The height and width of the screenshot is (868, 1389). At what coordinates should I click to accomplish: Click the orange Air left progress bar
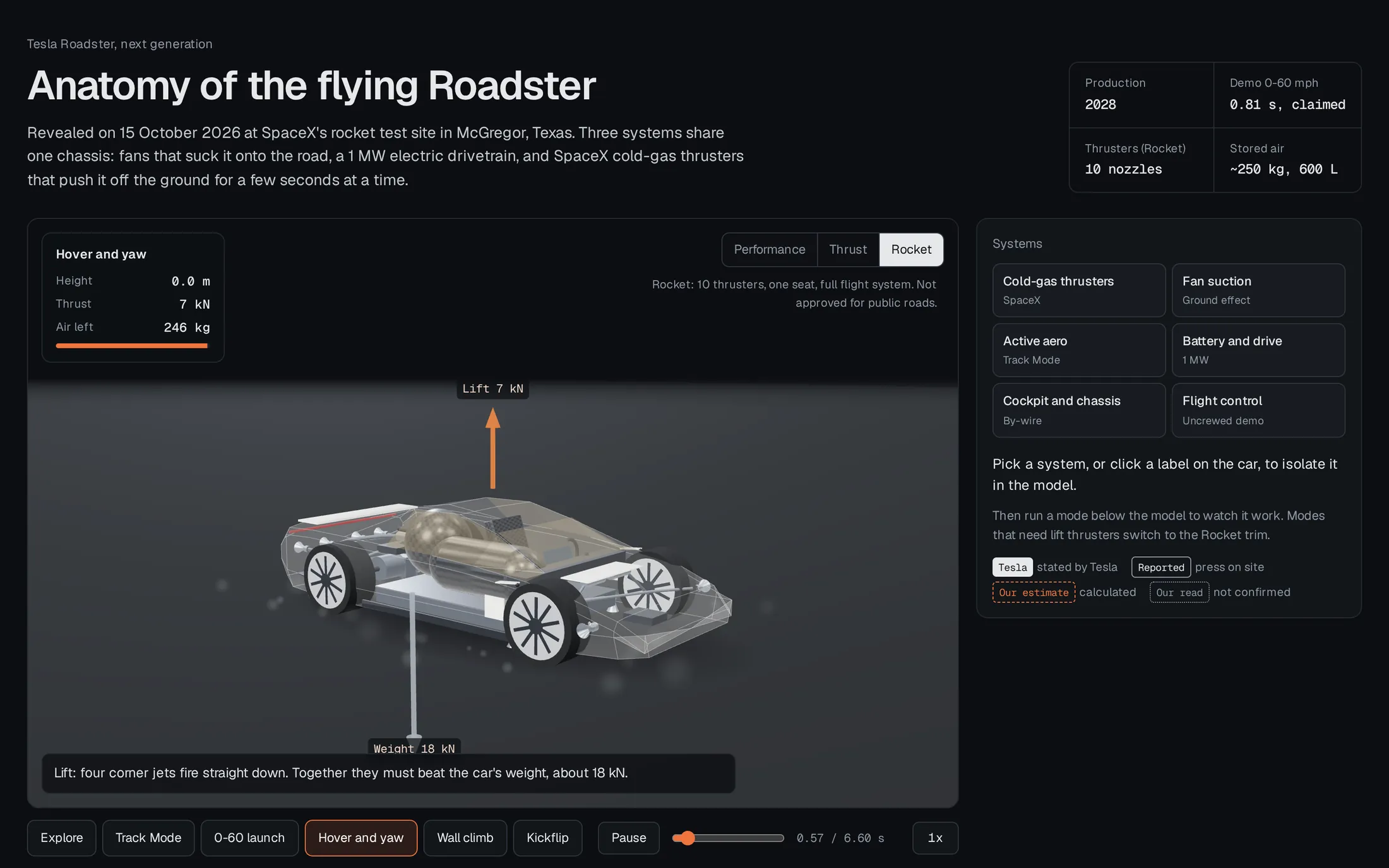pyautogui.click(x=131, y=345)
